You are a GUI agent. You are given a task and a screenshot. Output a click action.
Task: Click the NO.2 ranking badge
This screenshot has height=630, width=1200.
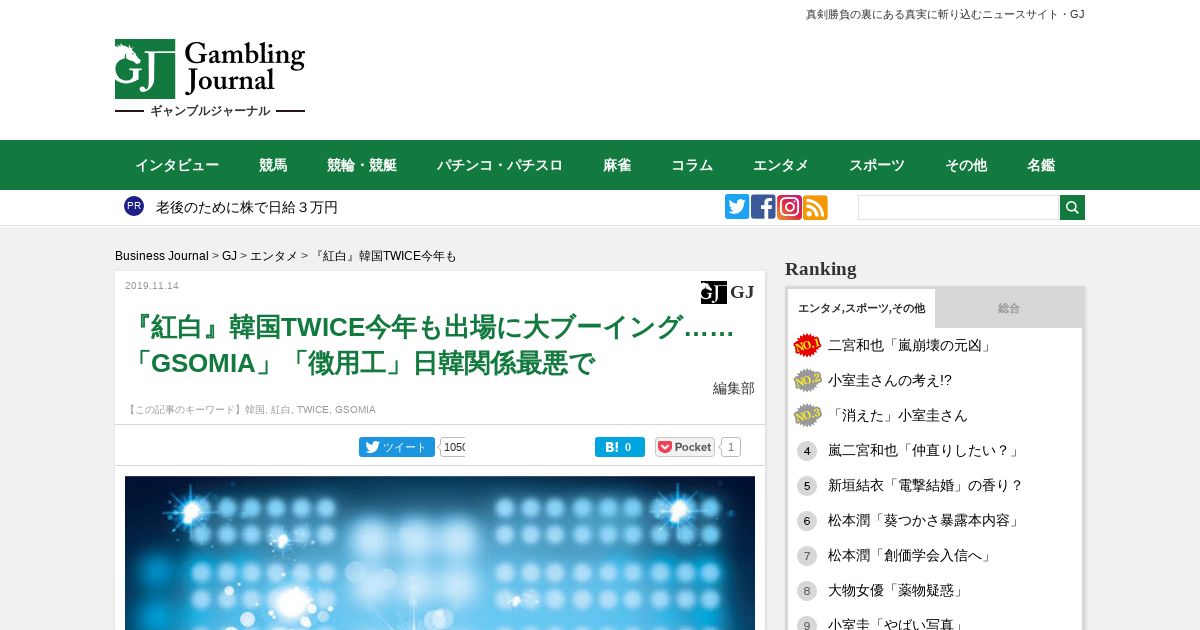807,380
